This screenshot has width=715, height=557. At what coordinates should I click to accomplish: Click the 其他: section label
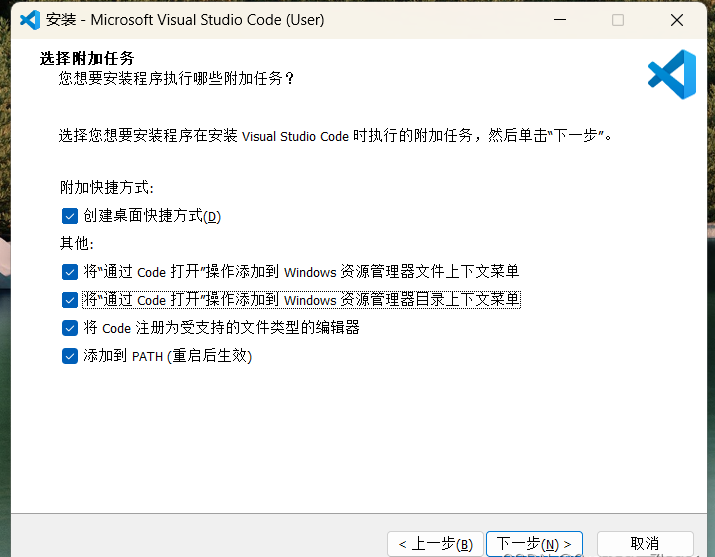point(77,243)
